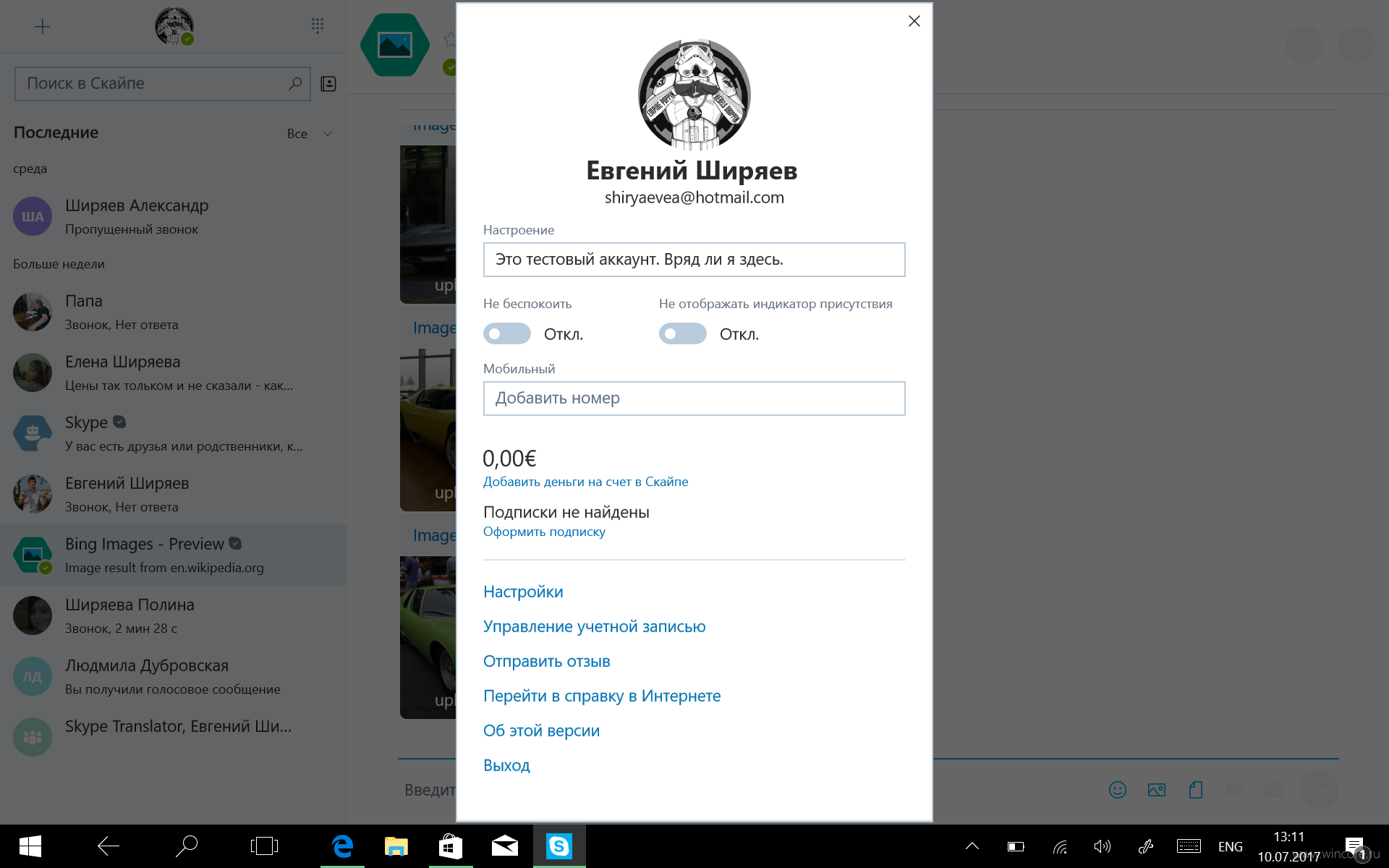Toggle 'Не отображать индикатор присутствия' switch
1389x868 pixels.
tap(683, 334)
